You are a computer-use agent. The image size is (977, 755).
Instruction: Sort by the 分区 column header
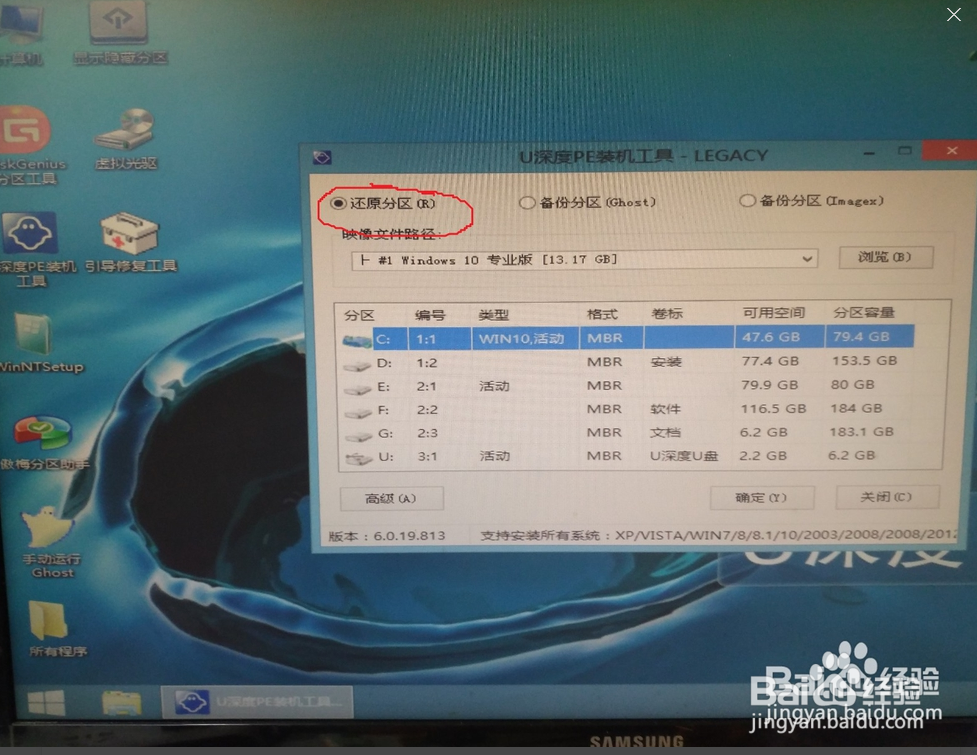coord(360,315)
